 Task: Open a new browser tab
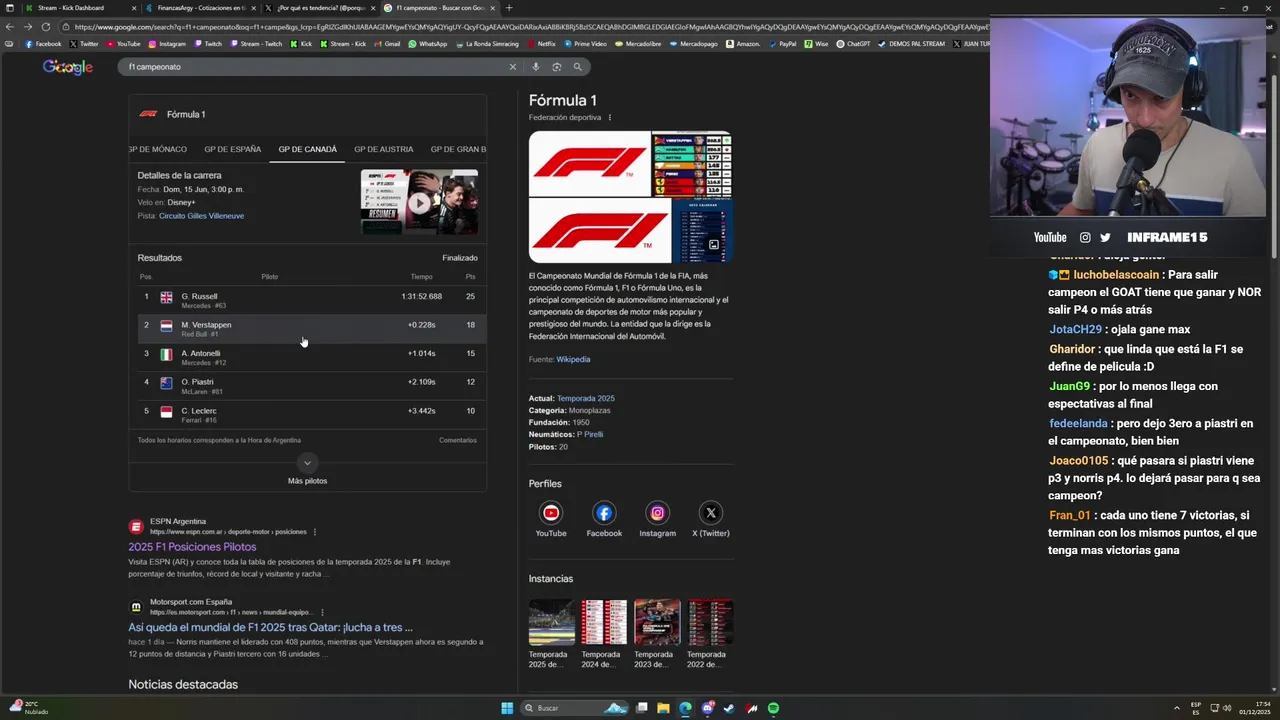click(x=508, y=8)
